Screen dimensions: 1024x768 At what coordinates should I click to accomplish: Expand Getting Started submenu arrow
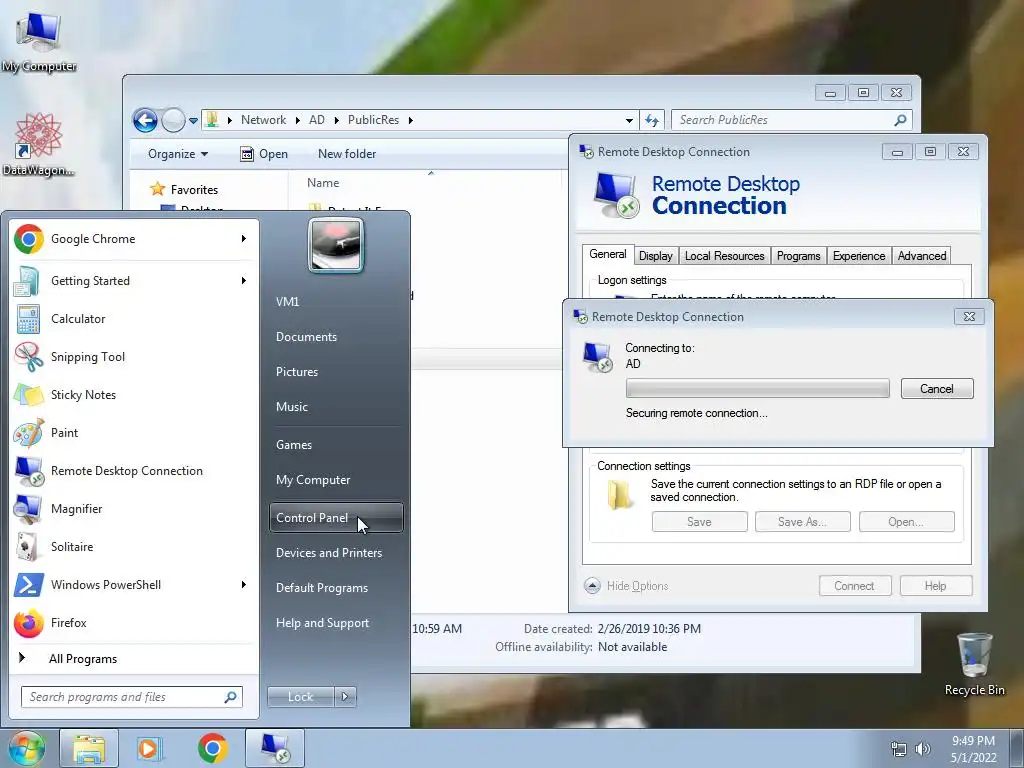tap(244, 281)
